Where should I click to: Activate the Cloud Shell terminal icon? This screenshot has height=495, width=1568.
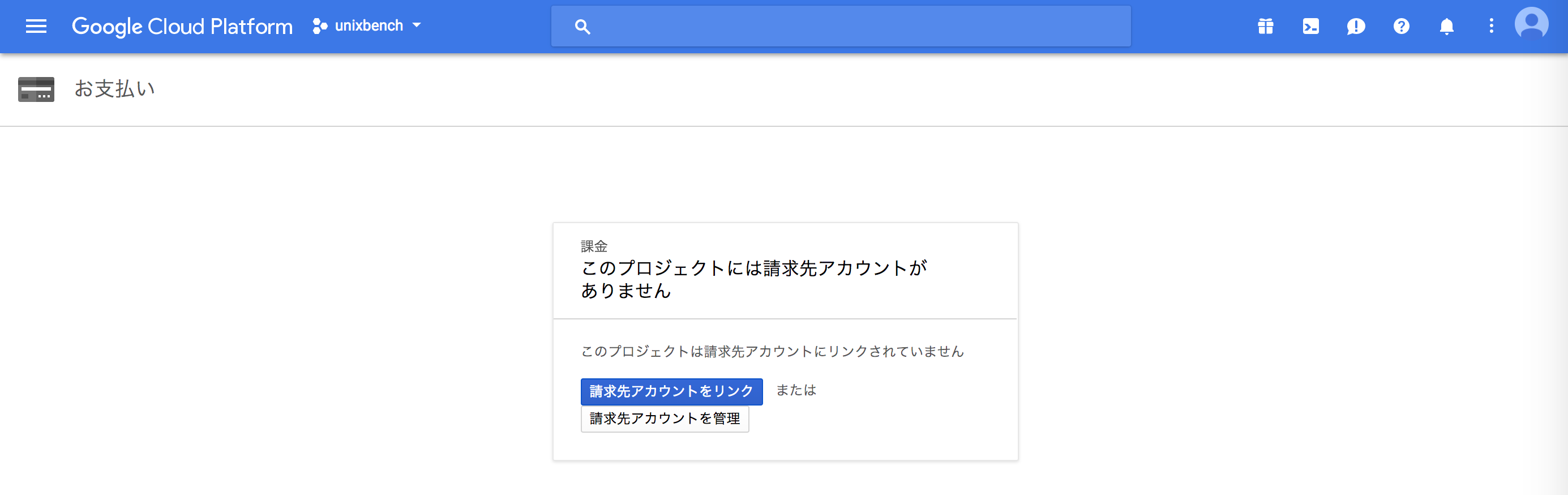tap(1310, 26)
